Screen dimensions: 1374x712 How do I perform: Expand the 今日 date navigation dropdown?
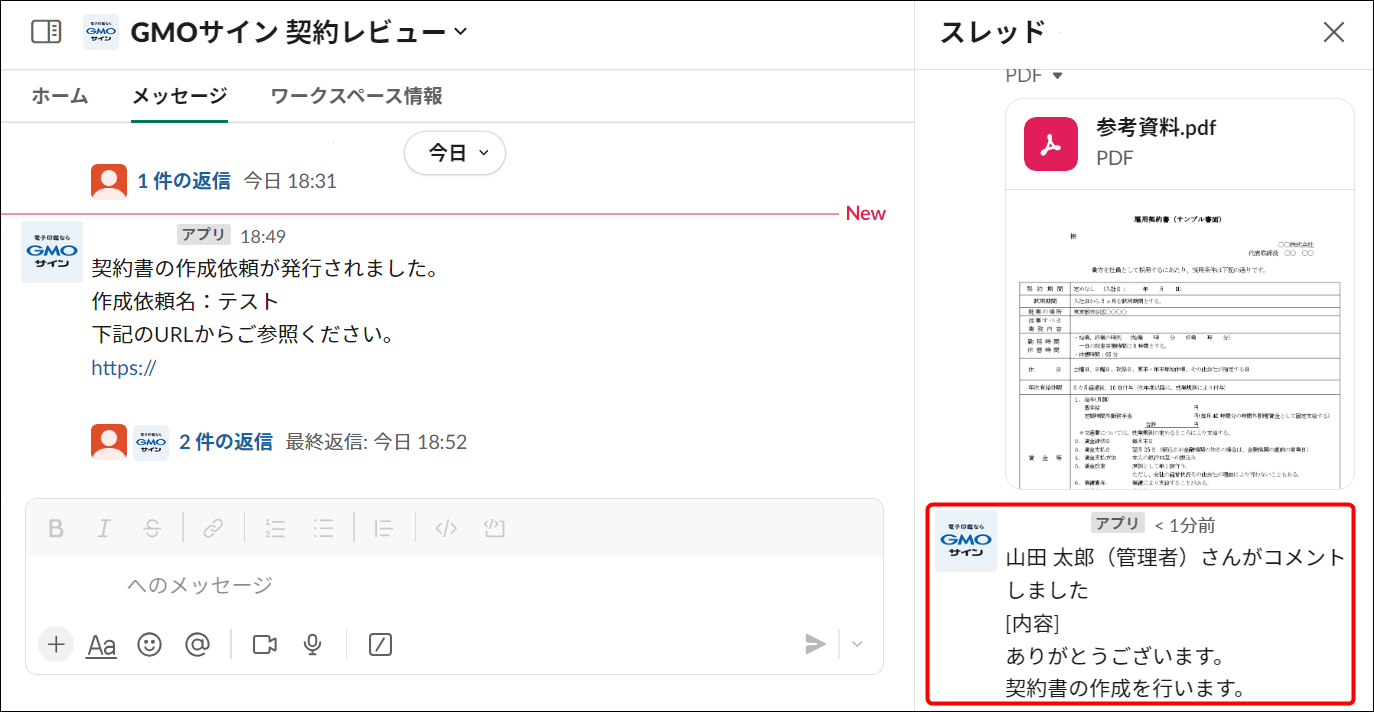(454, 153)
